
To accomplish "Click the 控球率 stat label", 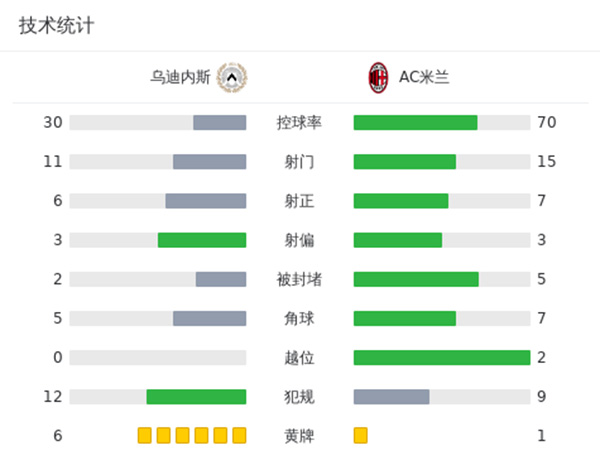I will coord(299,123).
